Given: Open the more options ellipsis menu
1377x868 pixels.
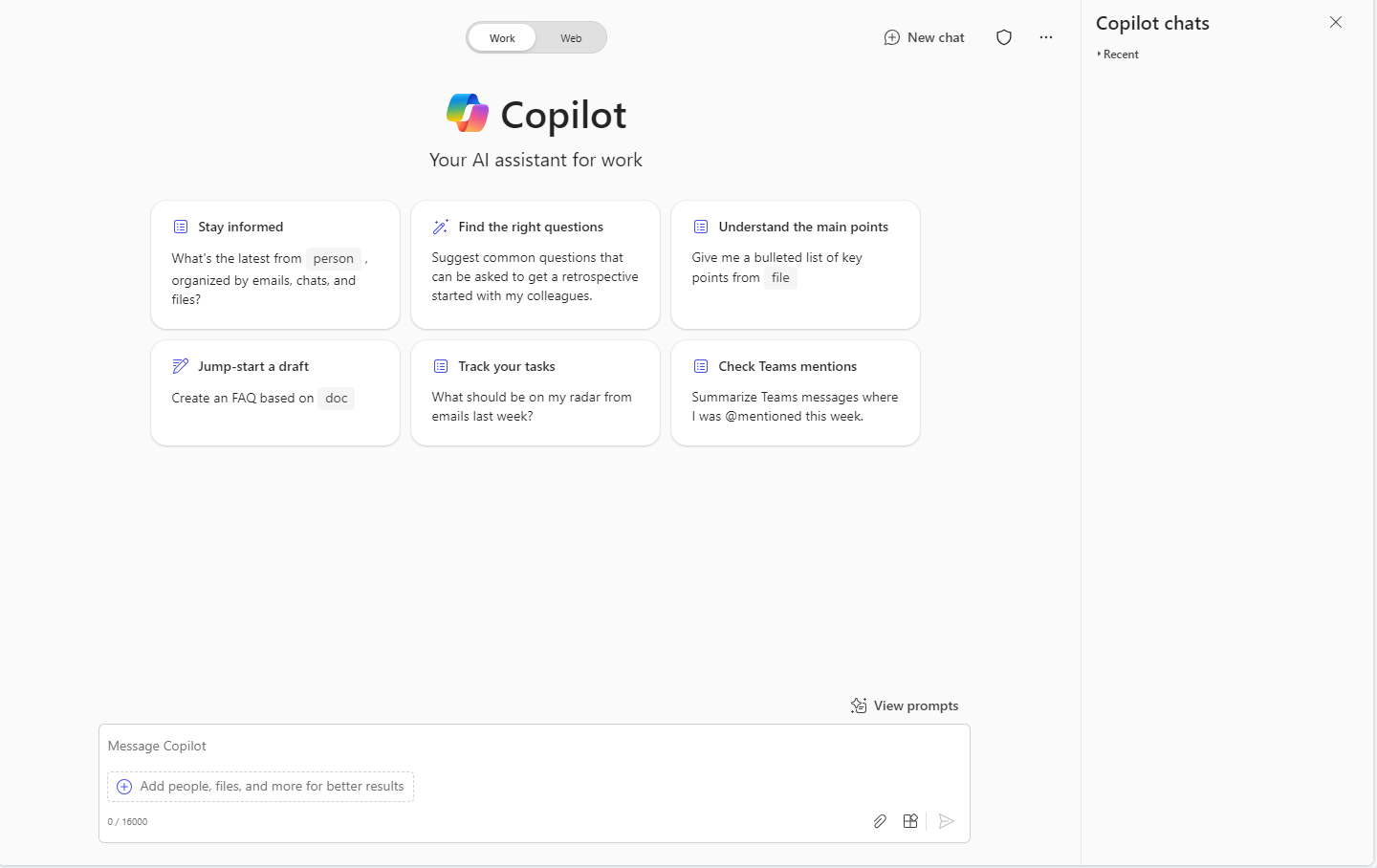Looking at the screenshot, I should click(x=1046, y=37).
